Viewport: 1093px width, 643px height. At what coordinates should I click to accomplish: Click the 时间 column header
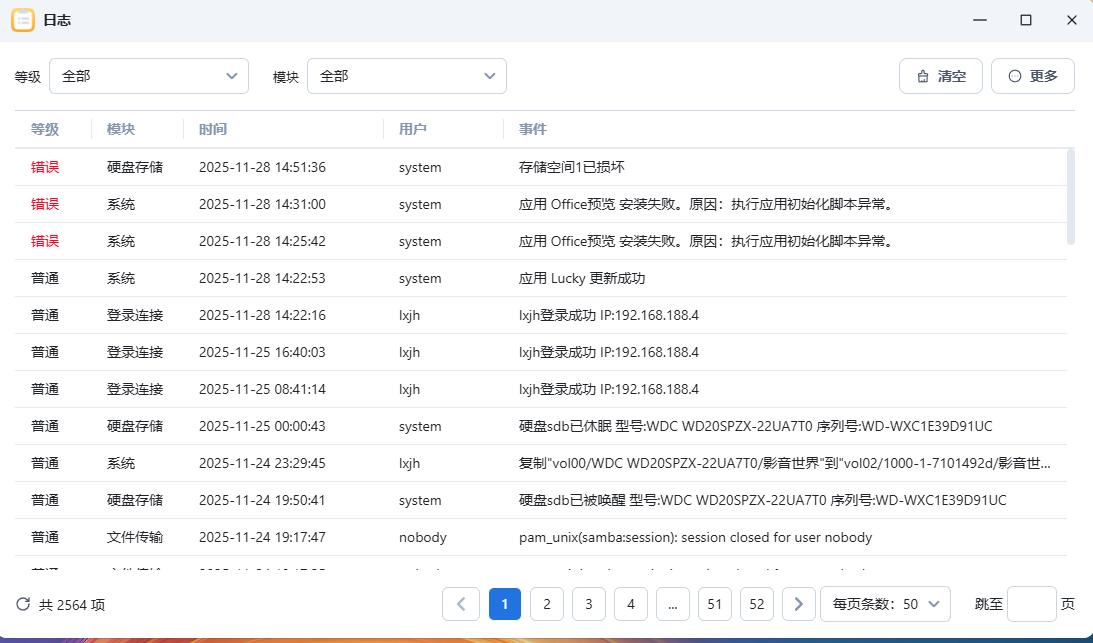click(x=213, y=129)
